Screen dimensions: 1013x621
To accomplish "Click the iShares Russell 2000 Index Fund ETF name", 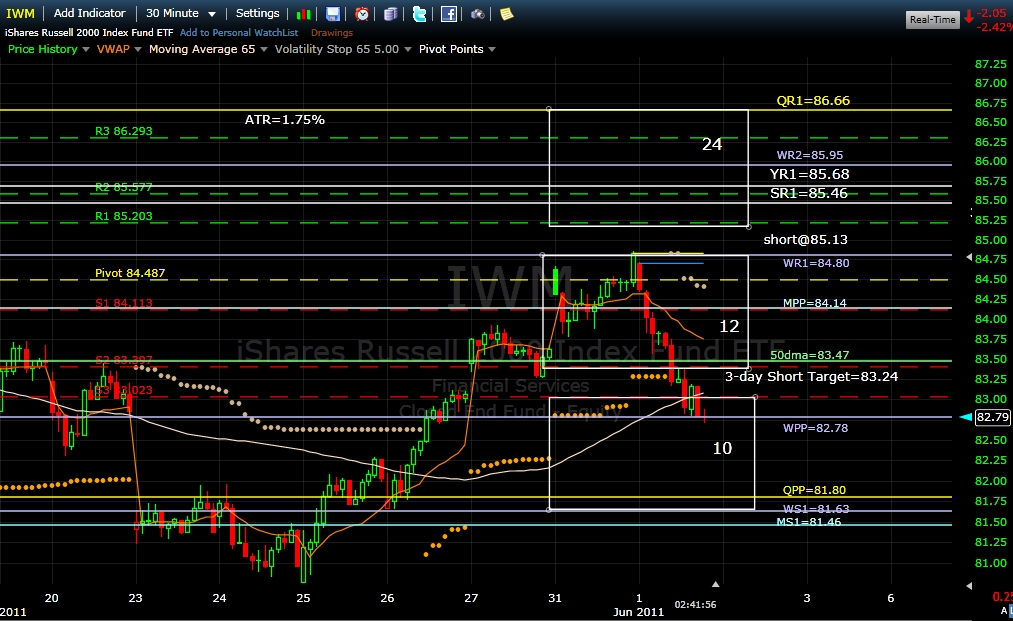I will [x=89, y=32].
